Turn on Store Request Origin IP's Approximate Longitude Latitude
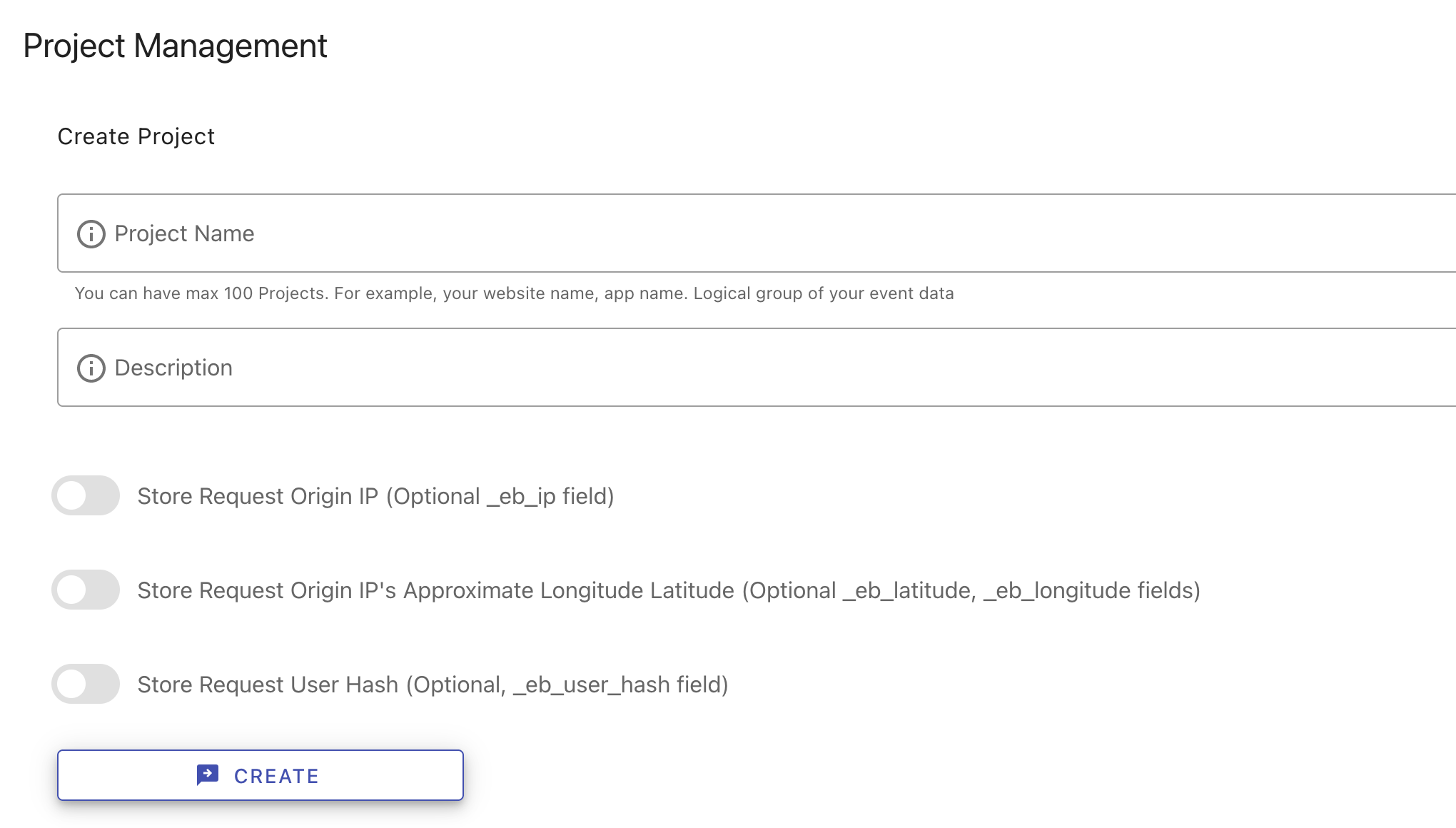Viewport: 1456px width, 828px height. [85, 590]
